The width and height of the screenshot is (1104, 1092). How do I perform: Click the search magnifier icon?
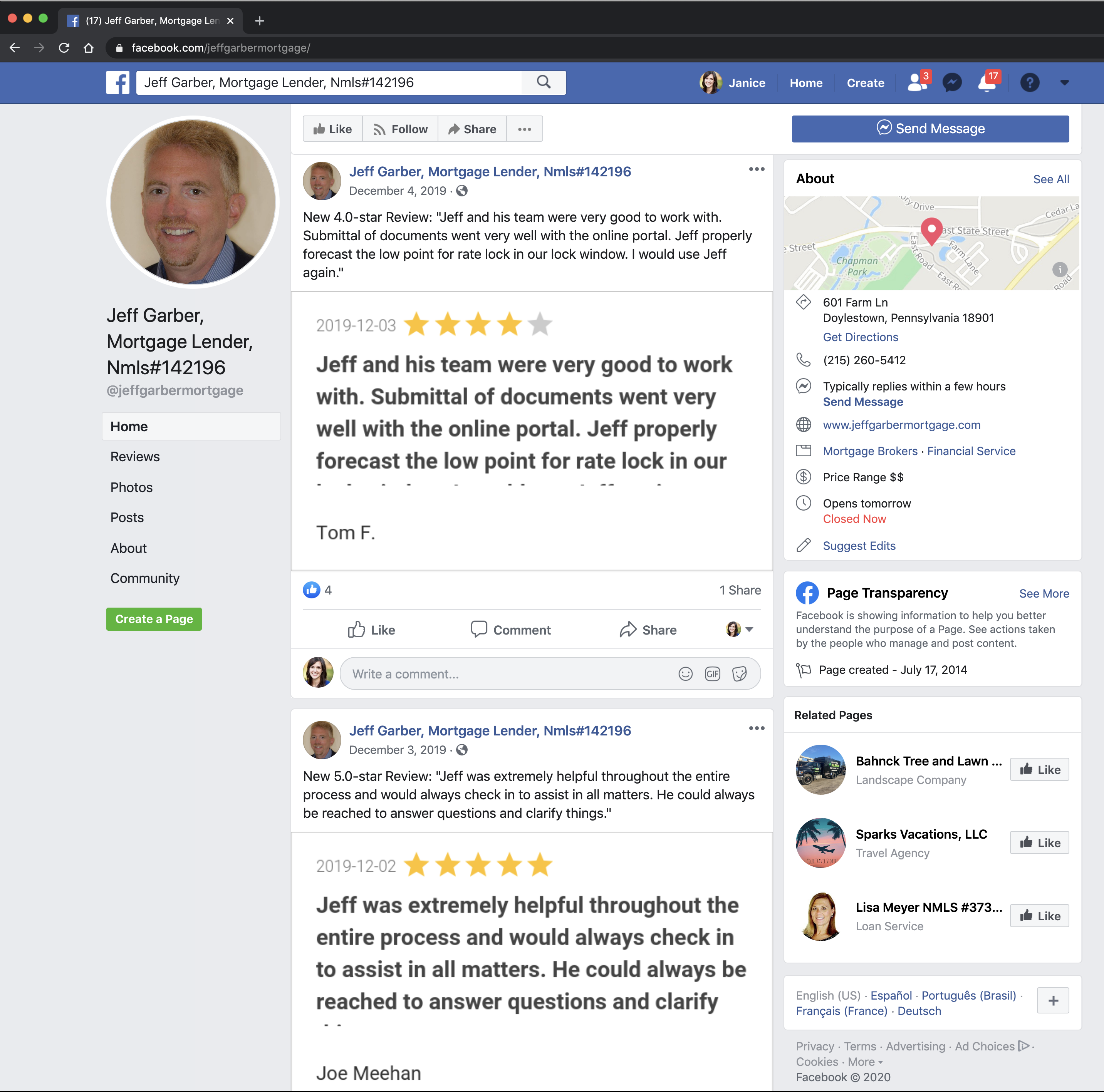[544, 82]
